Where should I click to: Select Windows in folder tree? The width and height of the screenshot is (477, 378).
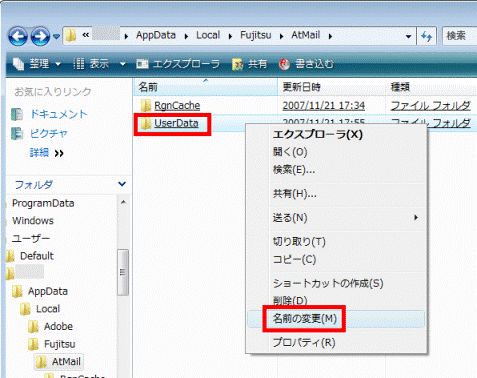[33, 221]
